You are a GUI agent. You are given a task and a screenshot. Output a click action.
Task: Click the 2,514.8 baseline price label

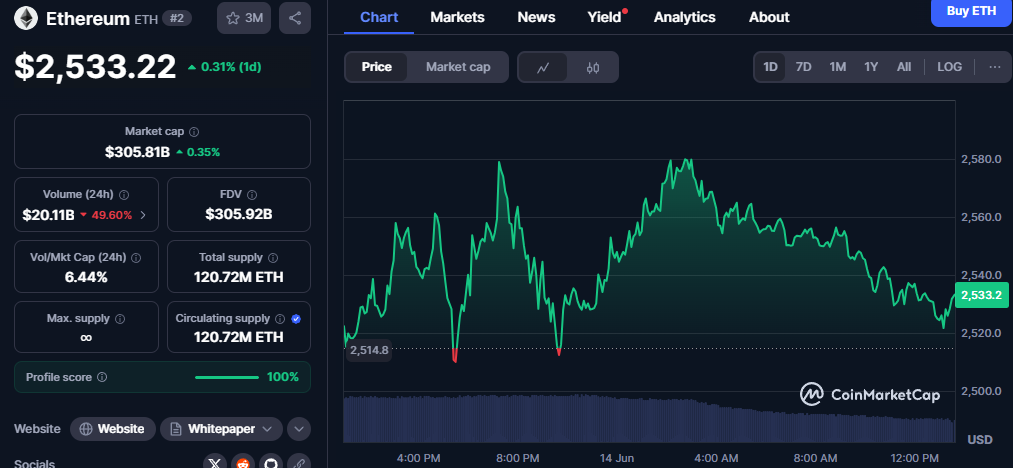click(369, 351)
